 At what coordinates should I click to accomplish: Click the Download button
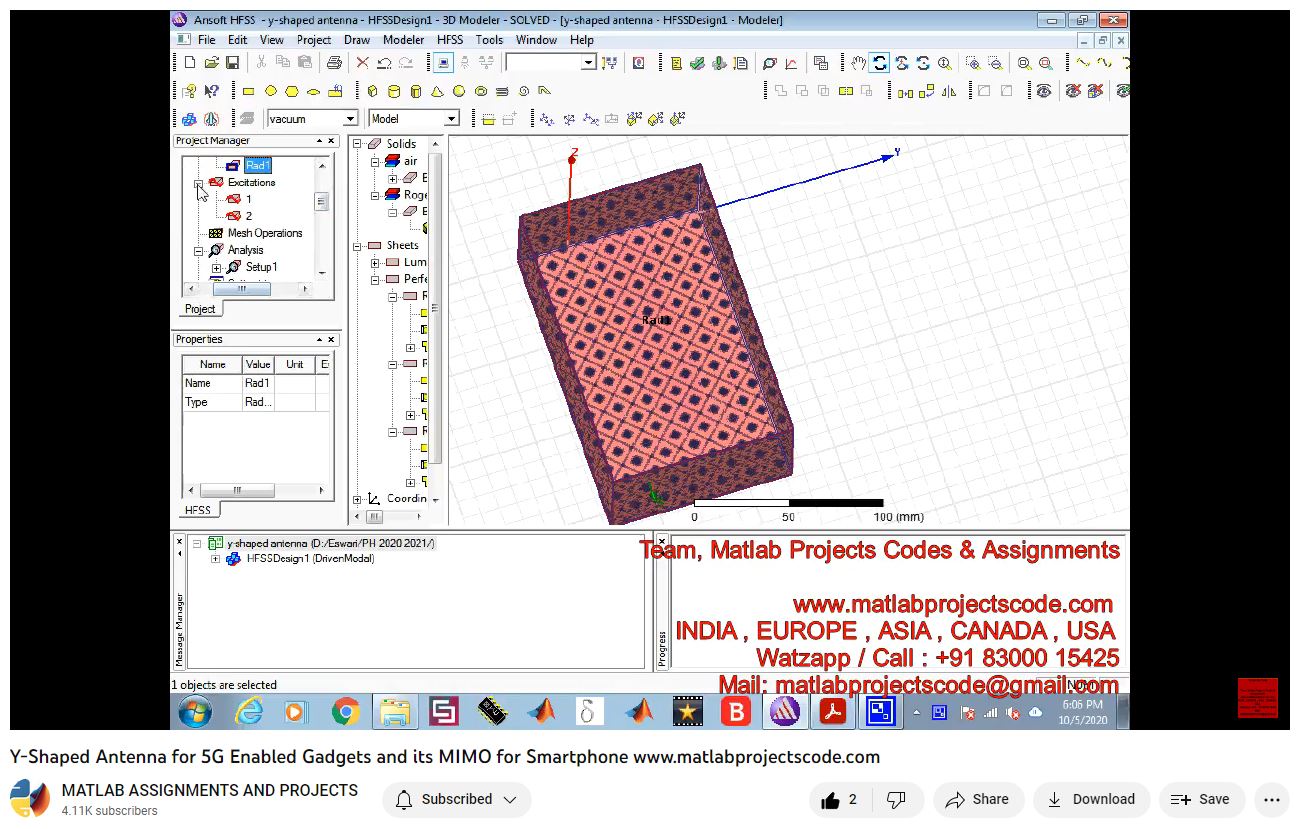coord(1091,800)
